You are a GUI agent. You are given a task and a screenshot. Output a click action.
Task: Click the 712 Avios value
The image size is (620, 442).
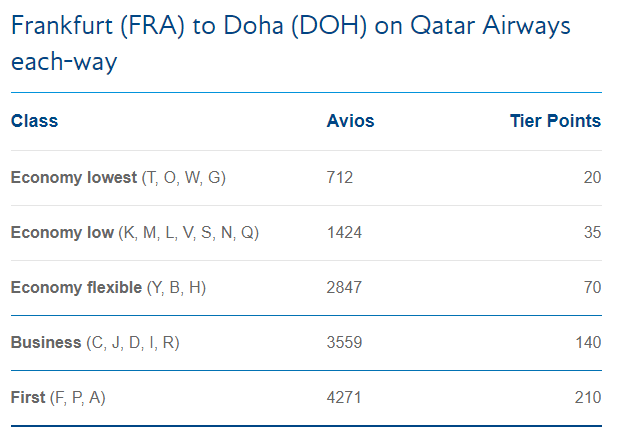340,178
